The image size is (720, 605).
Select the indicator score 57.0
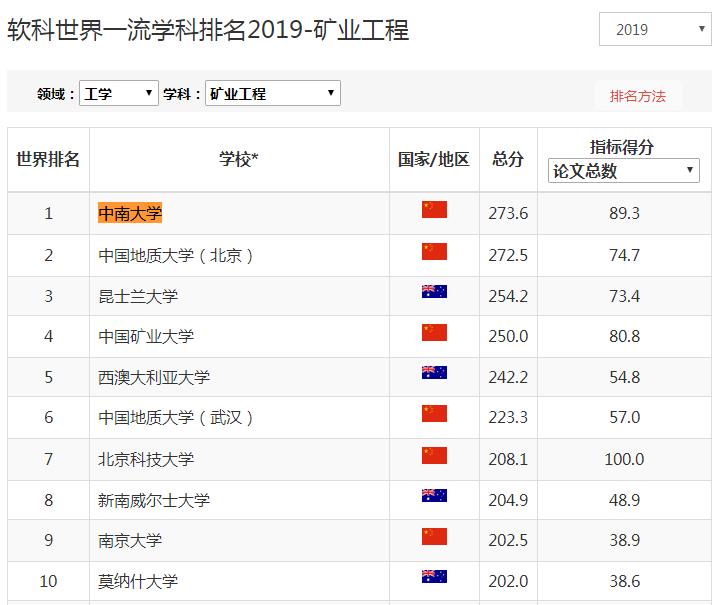point(624,417)
